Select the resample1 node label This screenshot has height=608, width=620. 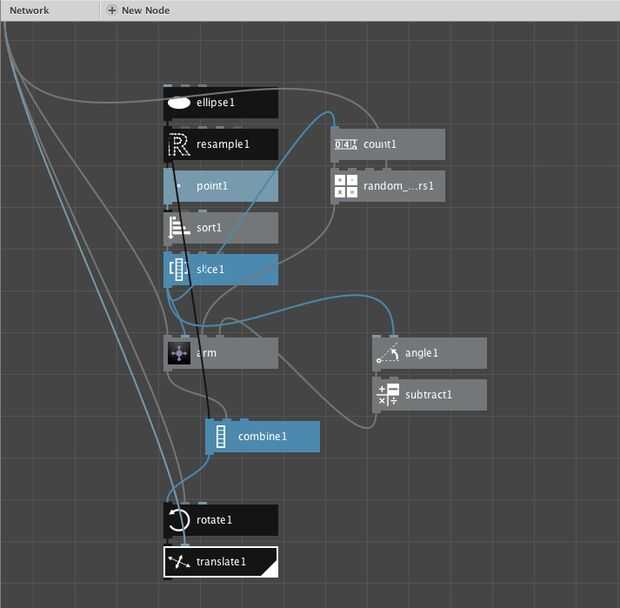point(223,144)
